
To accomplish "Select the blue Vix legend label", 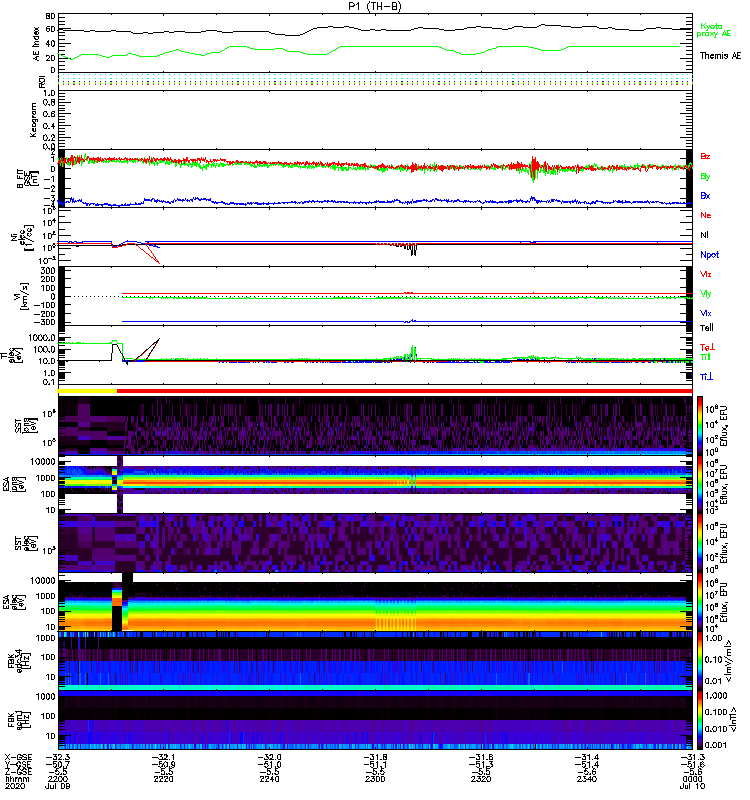I will pos(705,313).
